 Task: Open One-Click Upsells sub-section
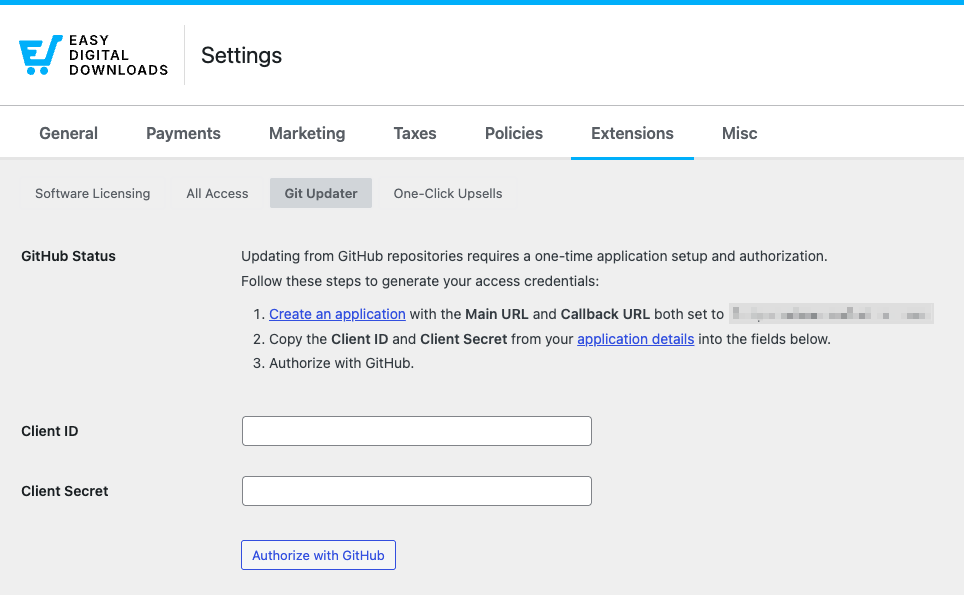(448, 193)
